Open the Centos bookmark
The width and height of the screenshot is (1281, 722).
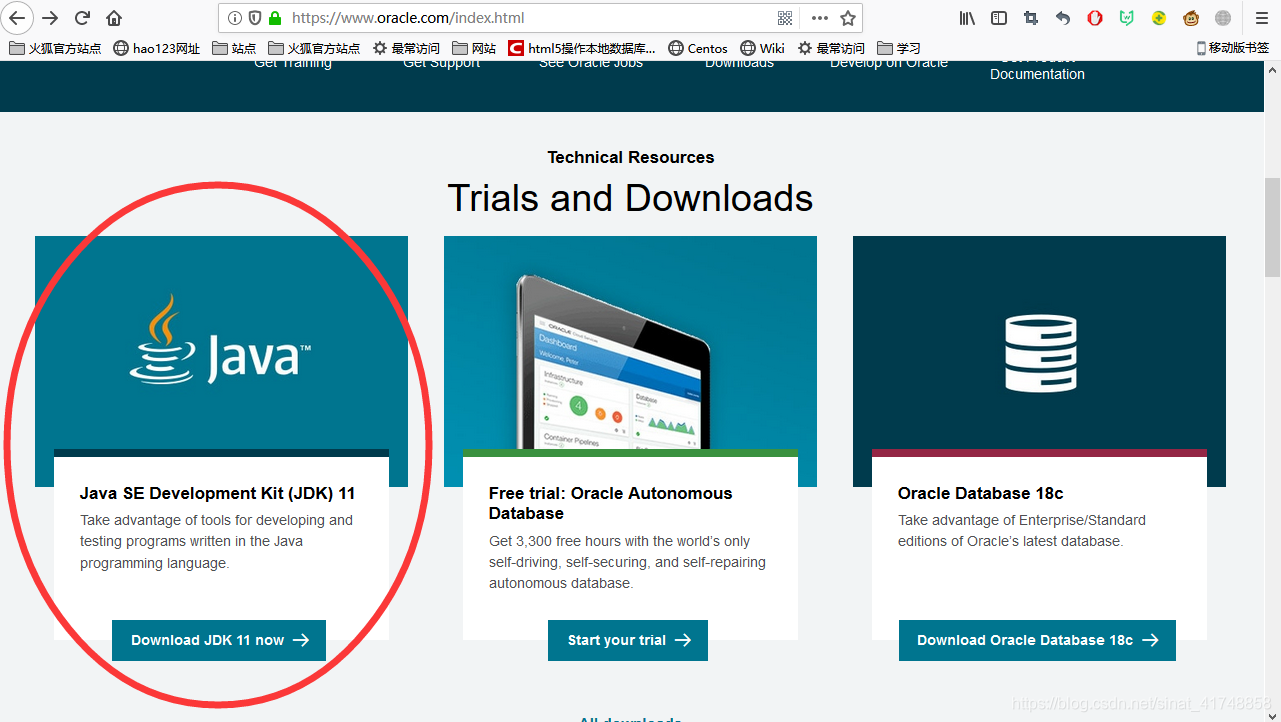(x=698, y=48)
